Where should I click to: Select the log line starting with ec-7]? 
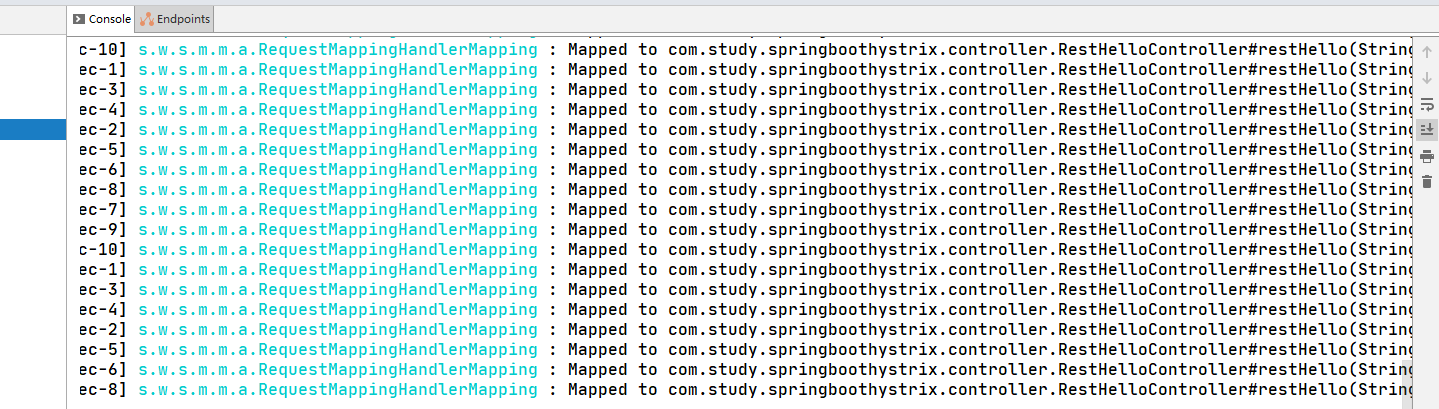pos(745,210)
